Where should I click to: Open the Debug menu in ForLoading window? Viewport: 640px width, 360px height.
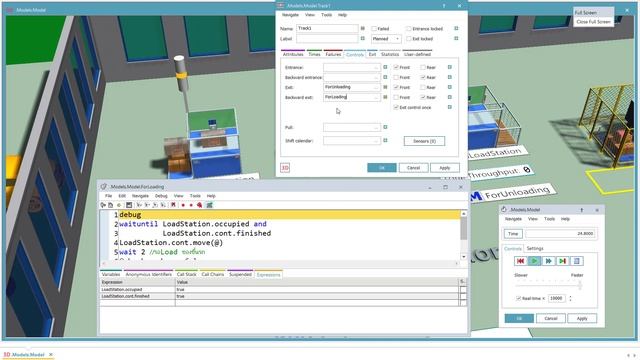tap(161, 196)
